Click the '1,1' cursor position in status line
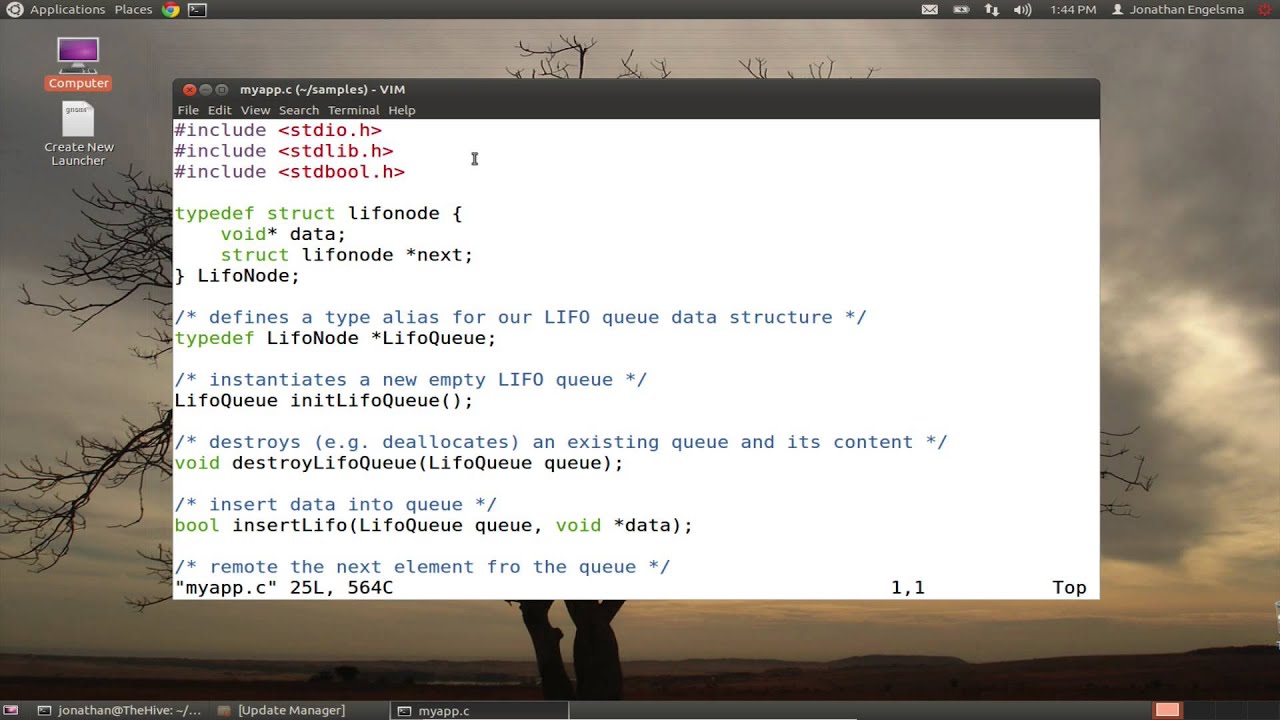This screenshot has height=720, width=1280. pyautogui.click(x=908, y=588)
